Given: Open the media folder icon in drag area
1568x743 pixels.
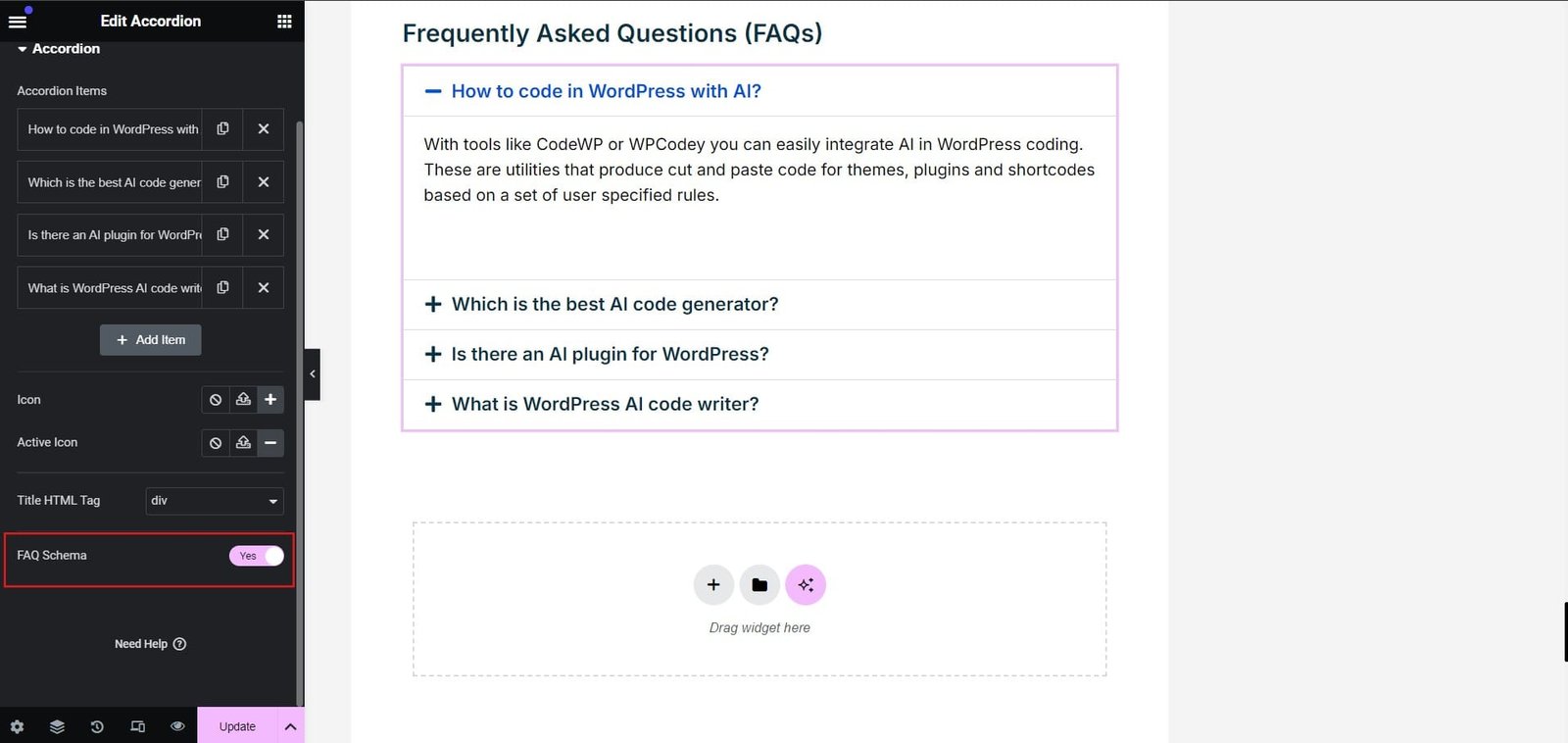Looking at the screenshot, I should (759, 584).
